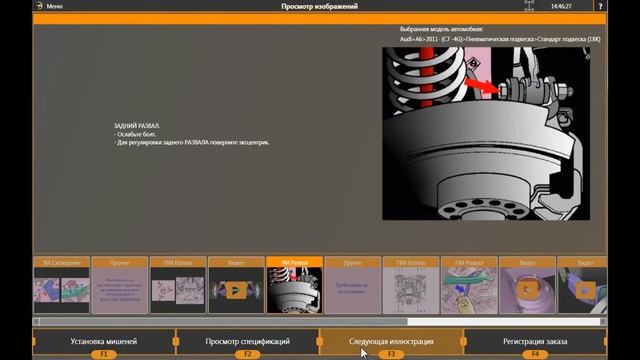The image size is (640, 360).
Task: Click 'Выбранная модель автомобиля' label
Action: [x=441, y=29]
